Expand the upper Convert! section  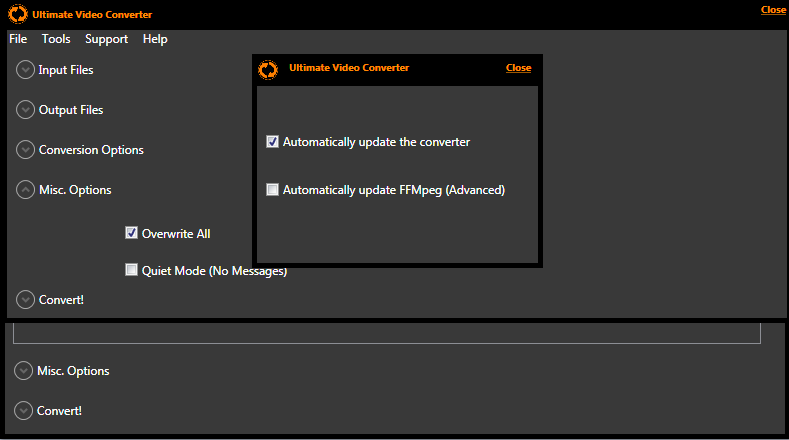[x=25, y=299]
